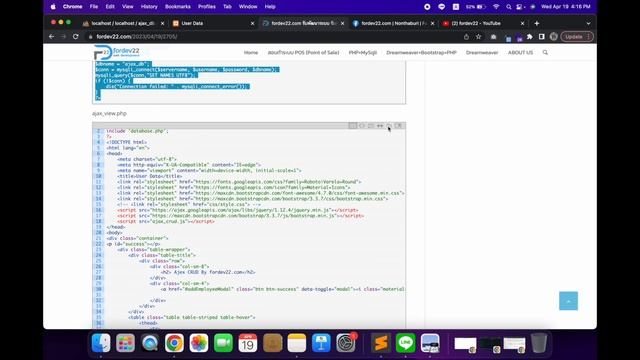
Task: Click the rightmost code toolbar icon
Action: coord(399,126)
